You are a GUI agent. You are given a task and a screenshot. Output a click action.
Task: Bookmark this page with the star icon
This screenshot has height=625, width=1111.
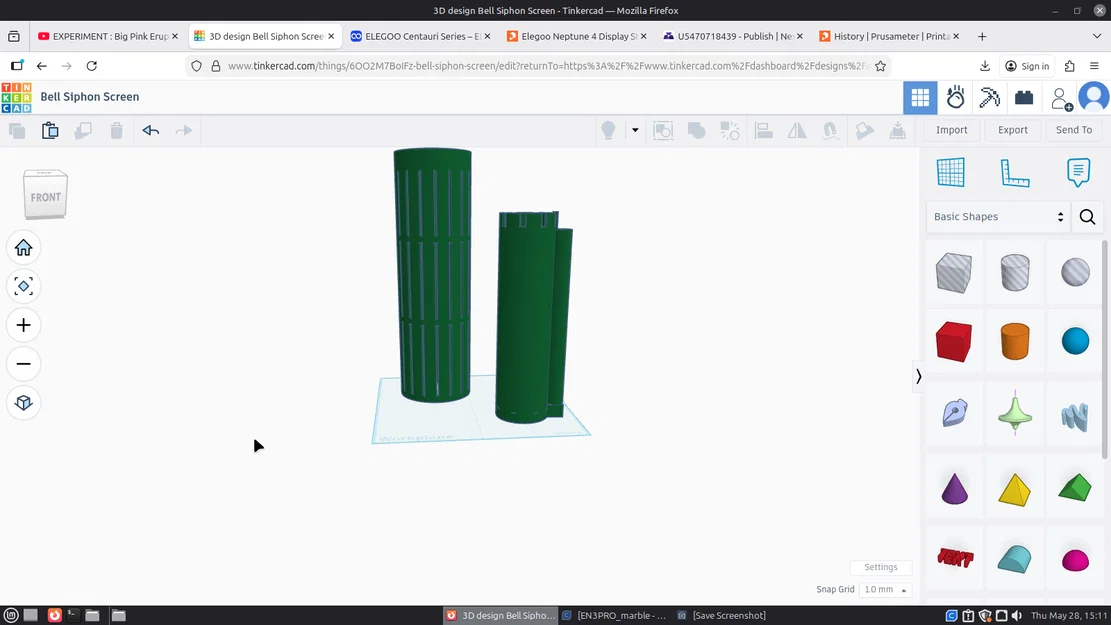(880, 66)
